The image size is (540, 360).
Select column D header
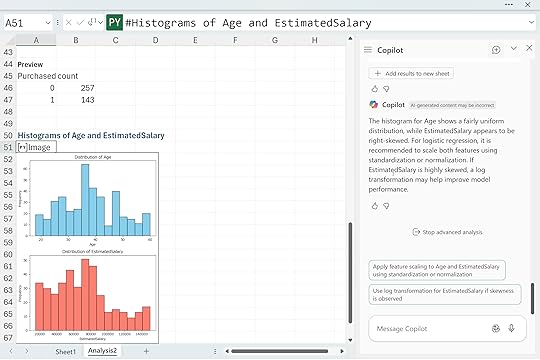pyautogui.click(x=155, y=40)
